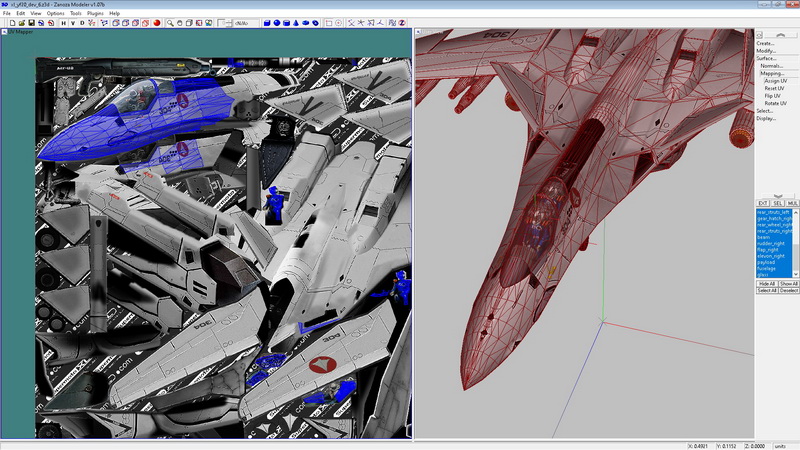This screenshot has height=450, width=800.
Task: Toggle the MUL multi-select button
Action: [792, 203]
